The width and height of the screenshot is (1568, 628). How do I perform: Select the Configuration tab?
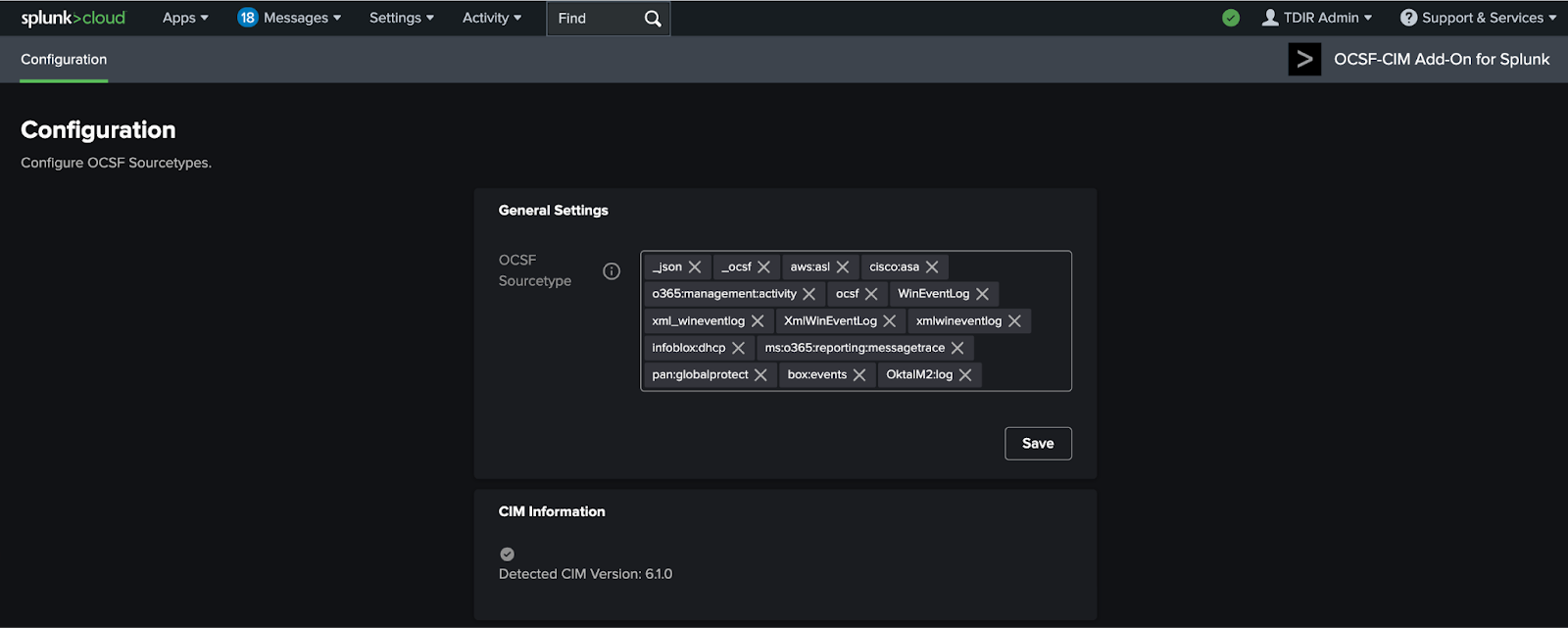point(64,60)
